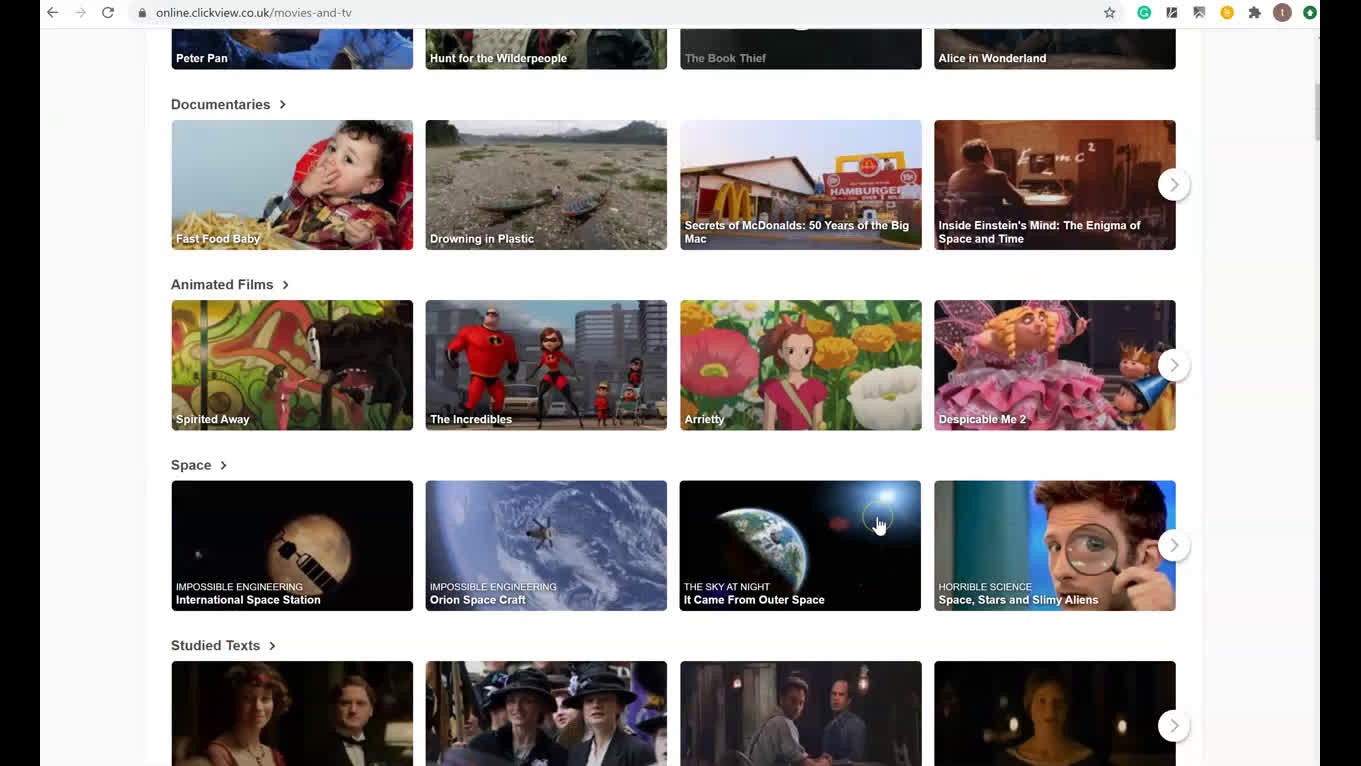Open the Space category heading
The image size is (1361, 766).
199,465
